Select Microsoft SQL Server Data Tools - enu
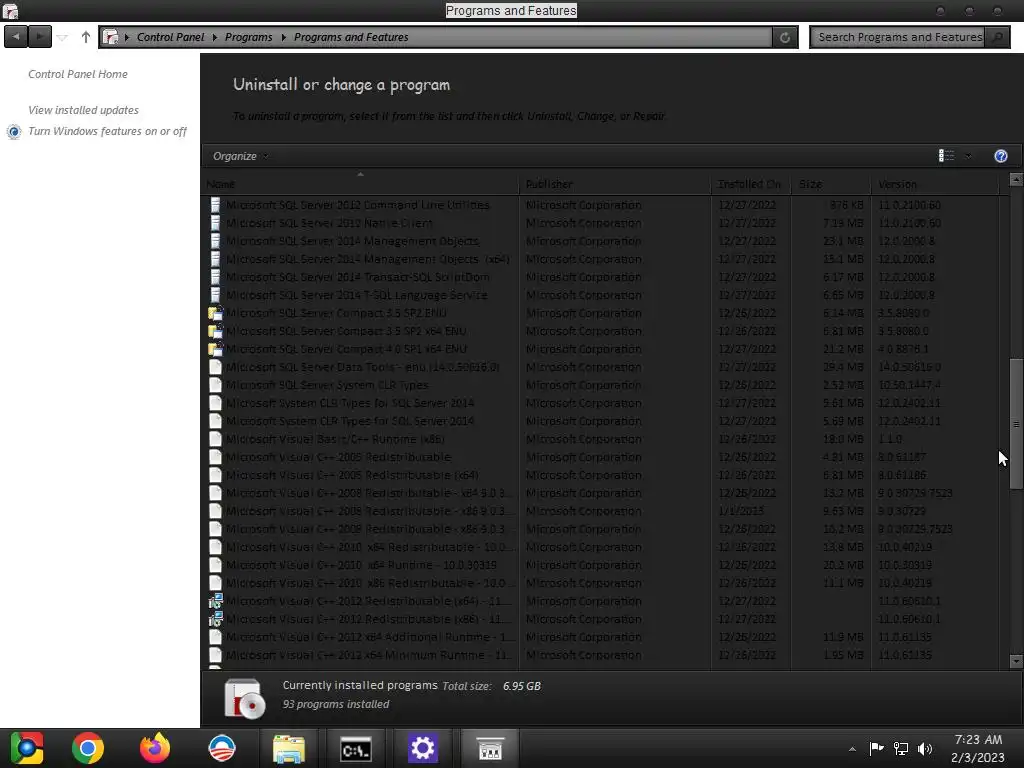 point(362,367)
